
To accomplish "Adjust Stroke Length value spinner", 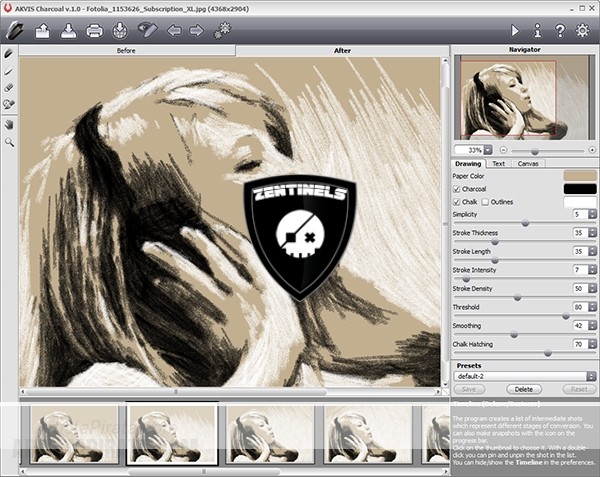I will [592, 251].
